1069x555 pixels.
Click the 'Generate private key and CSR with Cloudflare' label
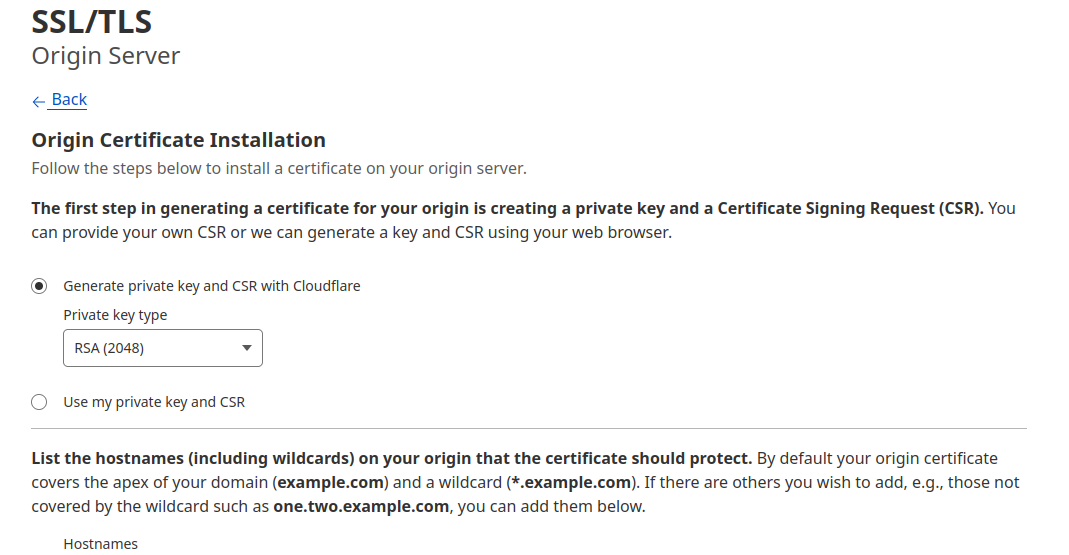(212, 286)
